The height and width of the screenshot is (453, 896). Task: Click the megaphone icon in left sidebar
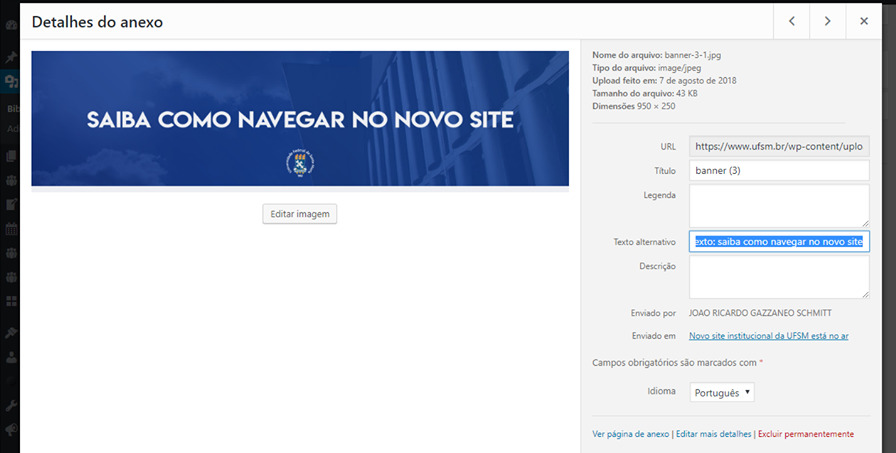[10, 430]
